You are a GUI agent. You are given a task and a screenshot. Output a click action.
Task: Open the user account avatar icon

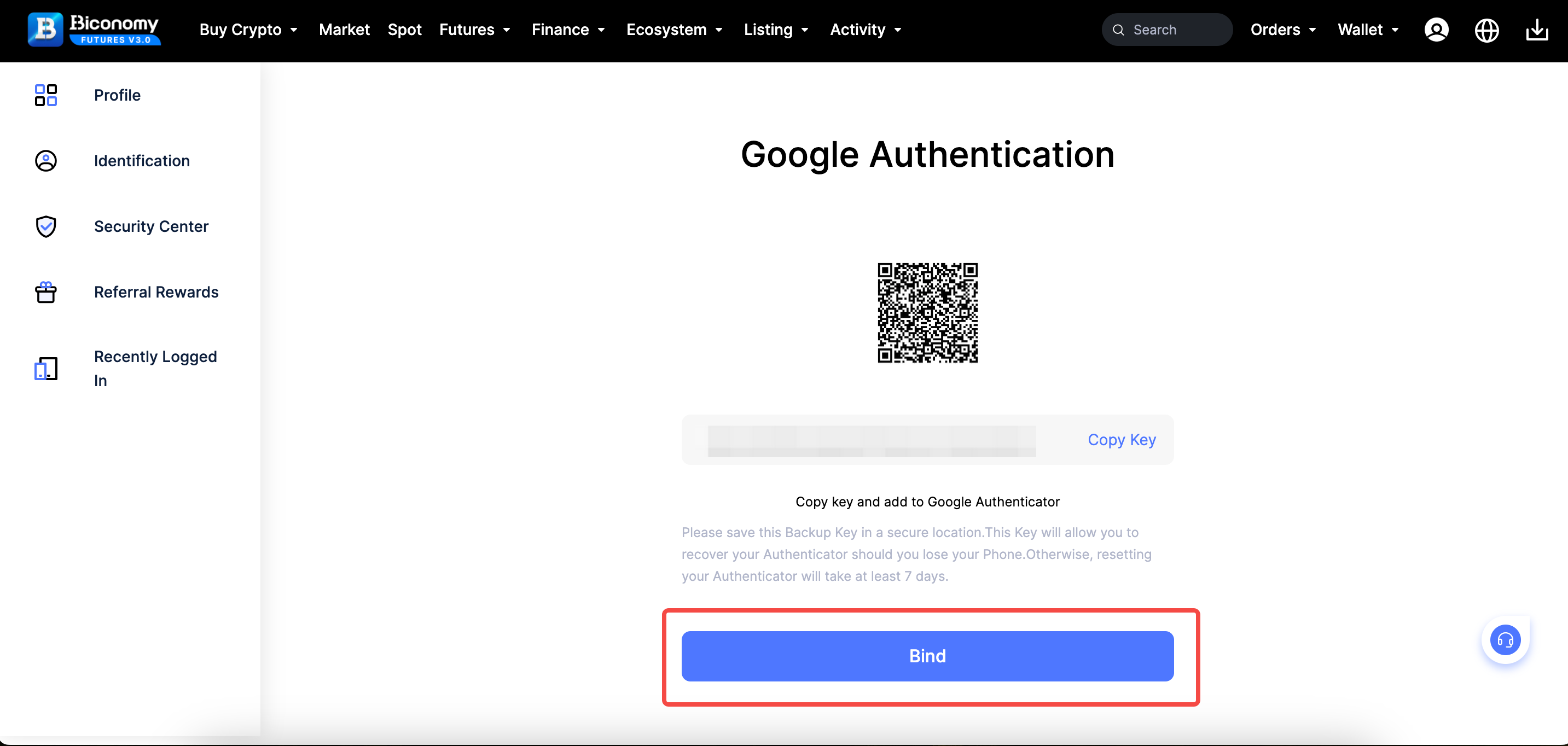tap(1436, 30)
